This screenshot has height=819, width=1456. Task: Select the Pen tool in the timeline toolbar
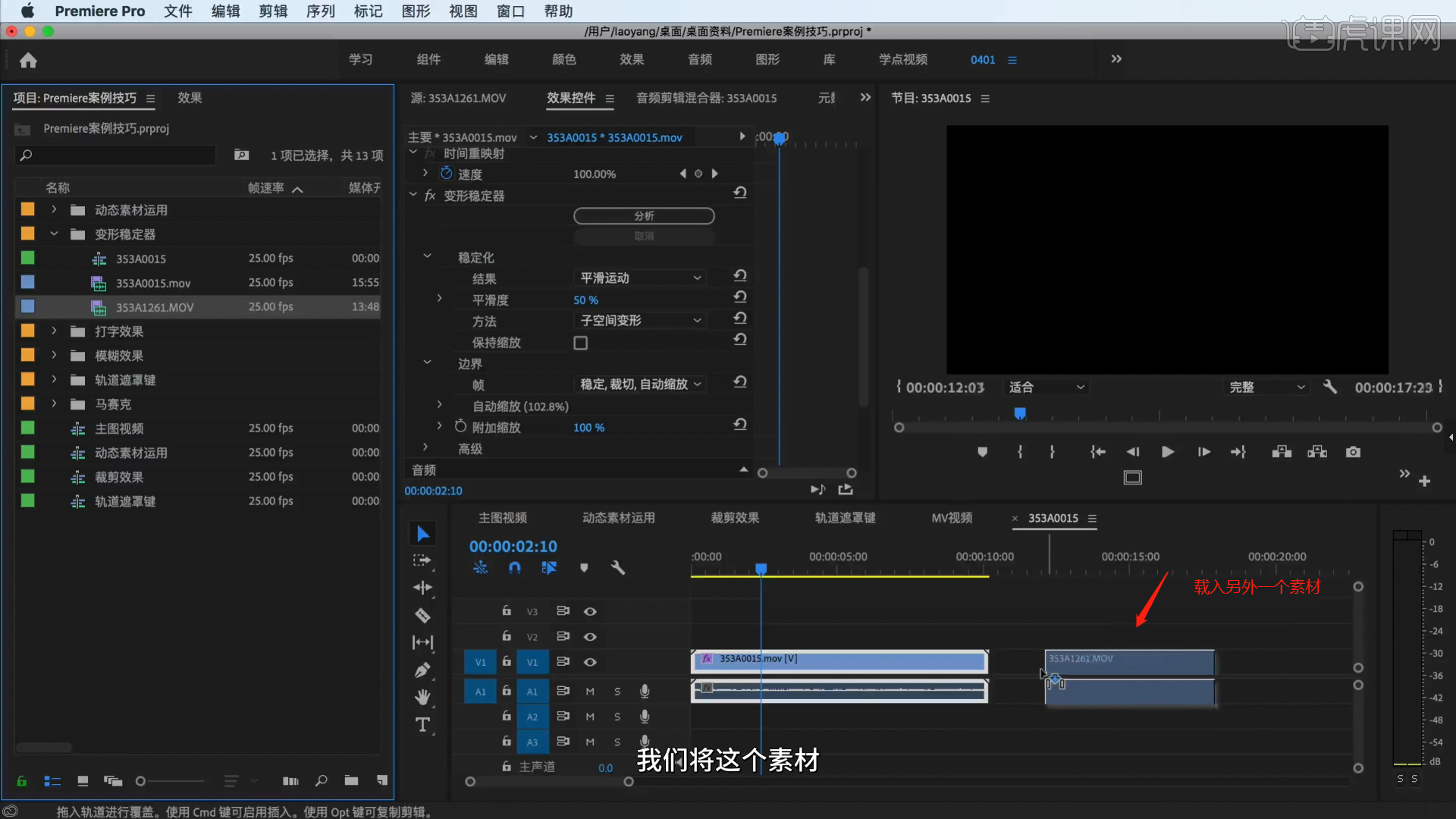[x=423, y=670]
